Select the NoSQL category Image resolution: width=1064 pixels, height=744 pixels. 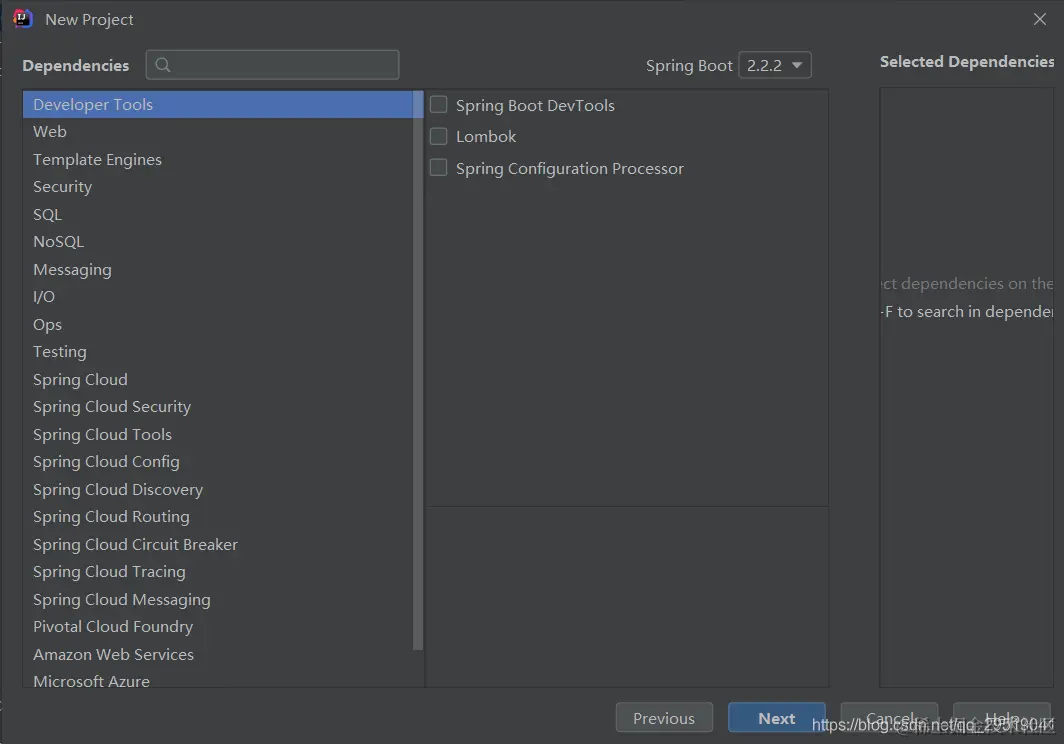218,242
